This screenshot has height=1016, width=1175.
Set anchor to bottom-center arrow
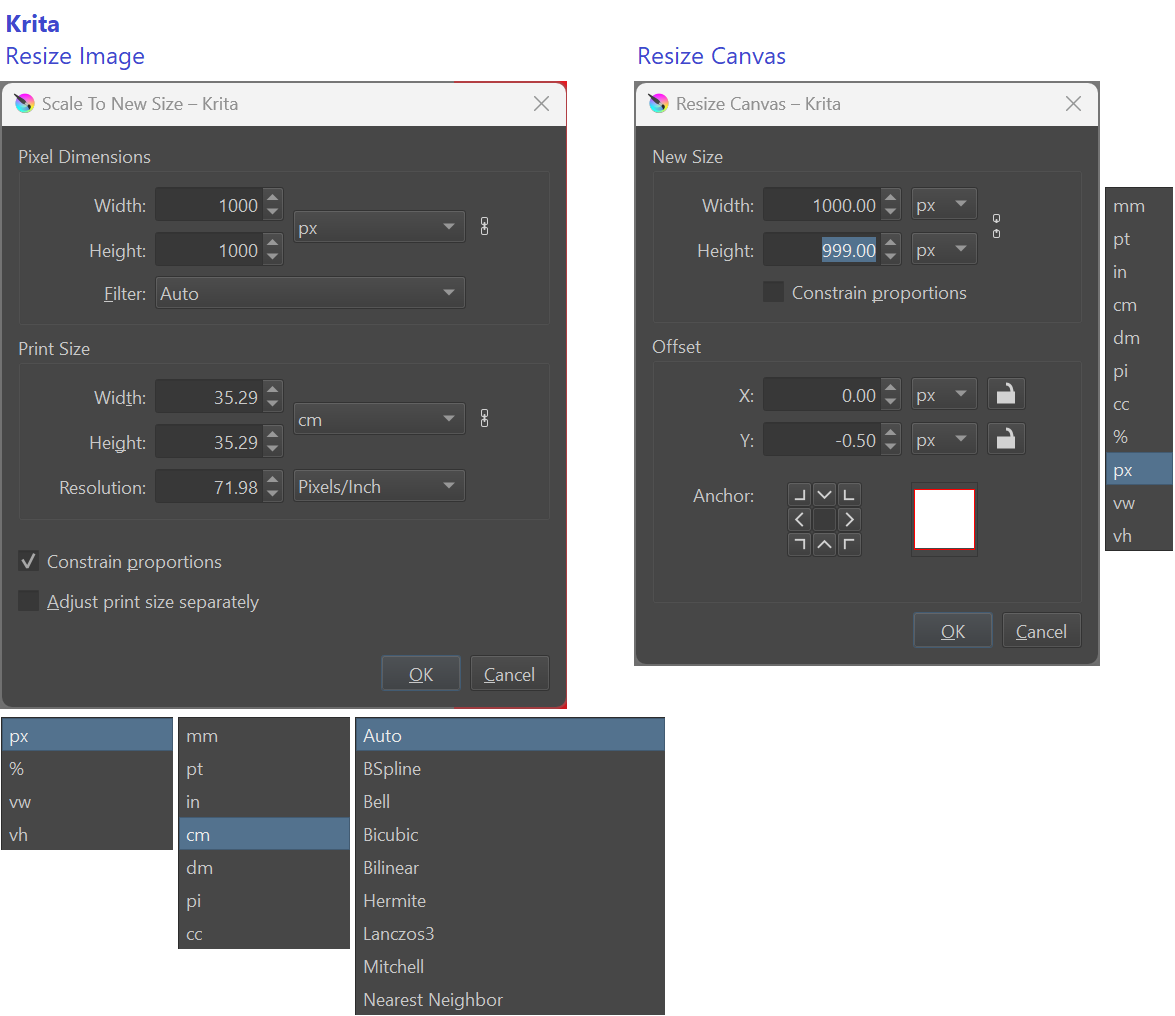[824, 544]
